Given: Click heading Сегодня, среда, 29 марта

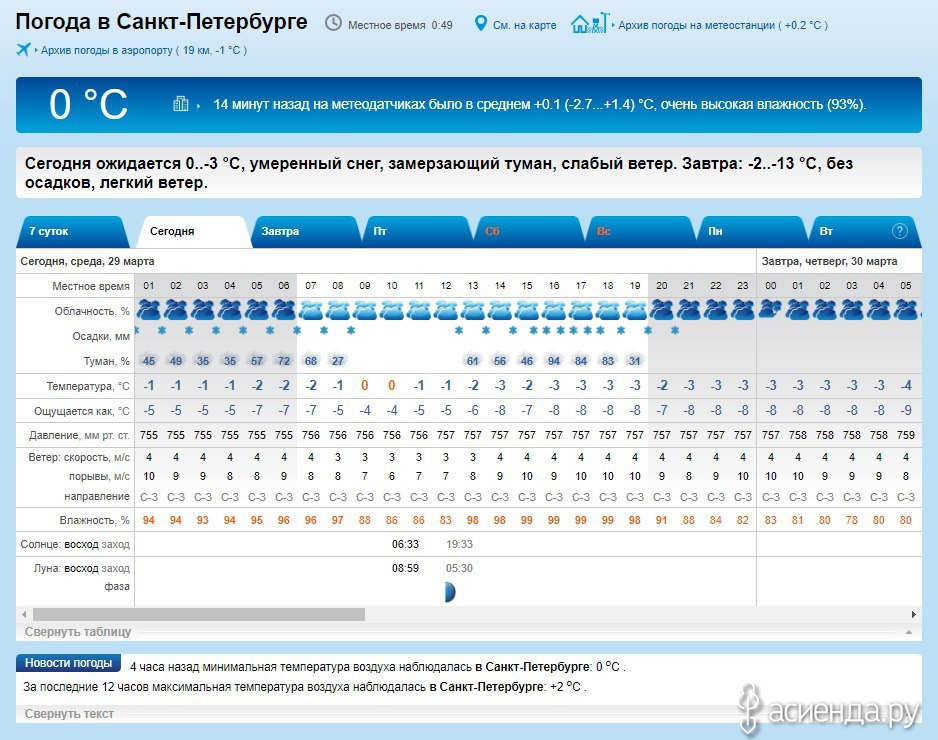Looking at the screenshot, I should [87, 261].
